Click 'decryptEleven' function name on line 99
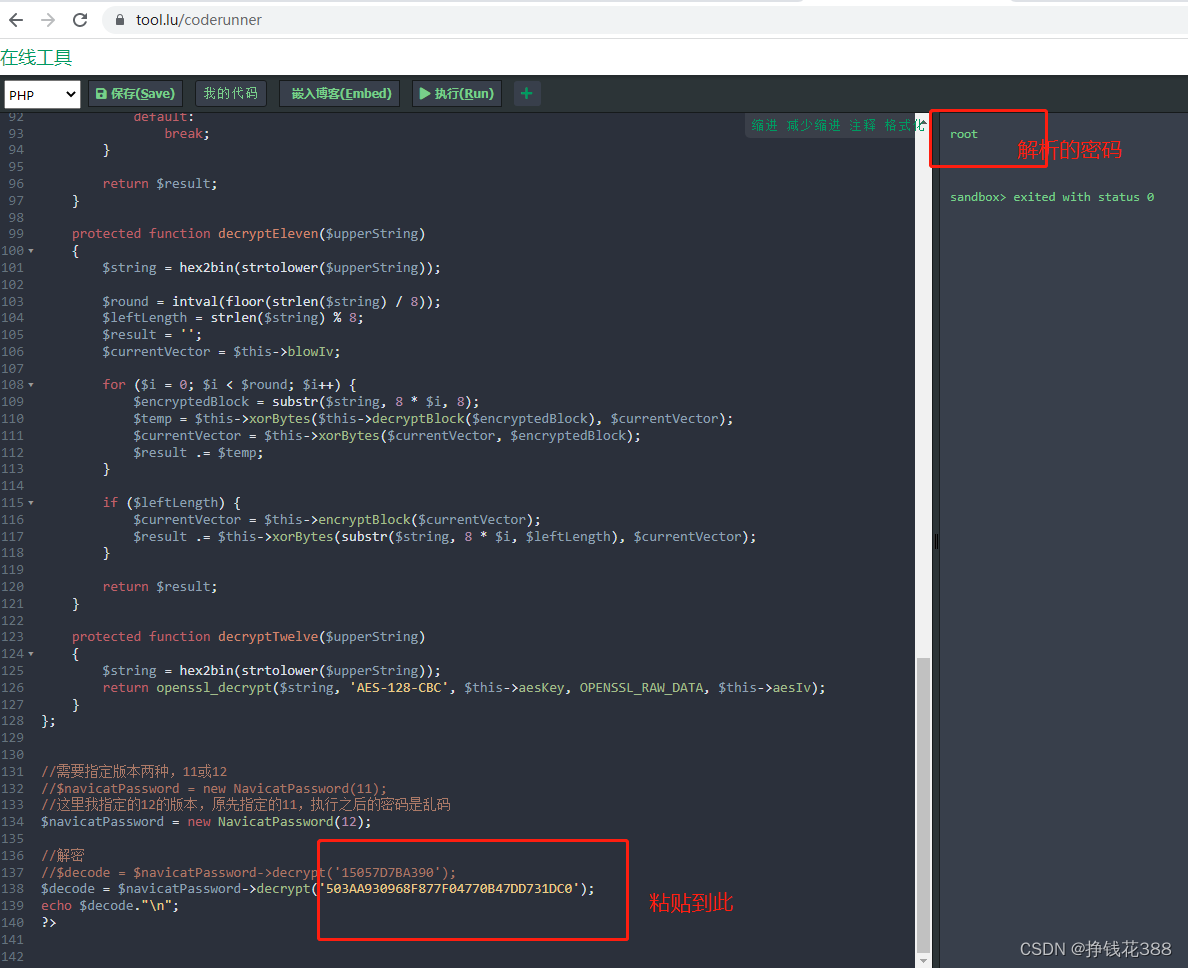The width and height of the screenshot is (1188, 968). point(268,234)
